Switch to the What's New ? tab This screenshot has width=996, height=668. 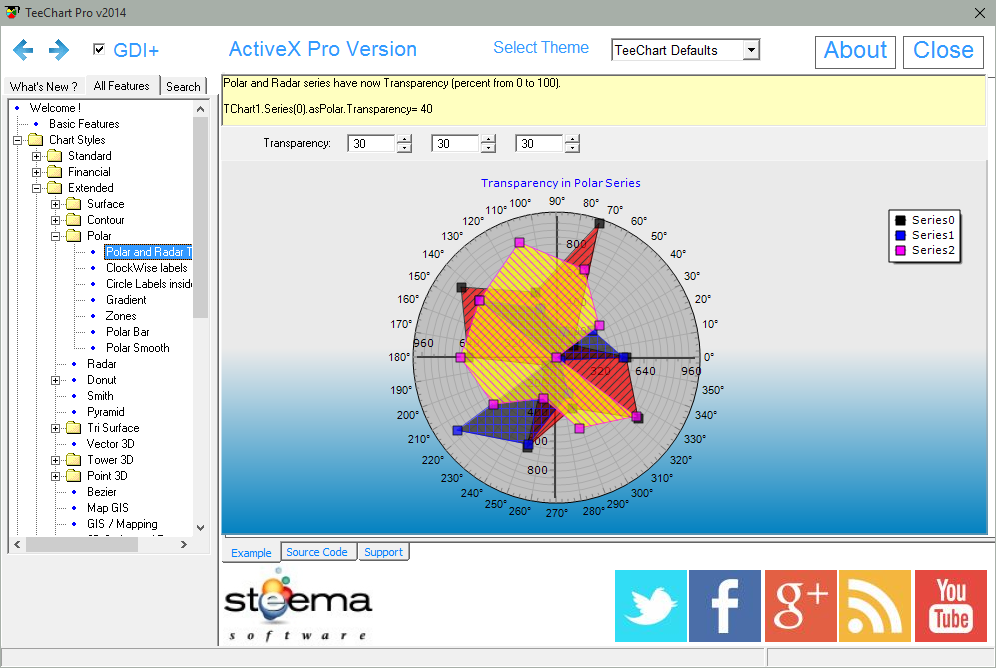43,86
